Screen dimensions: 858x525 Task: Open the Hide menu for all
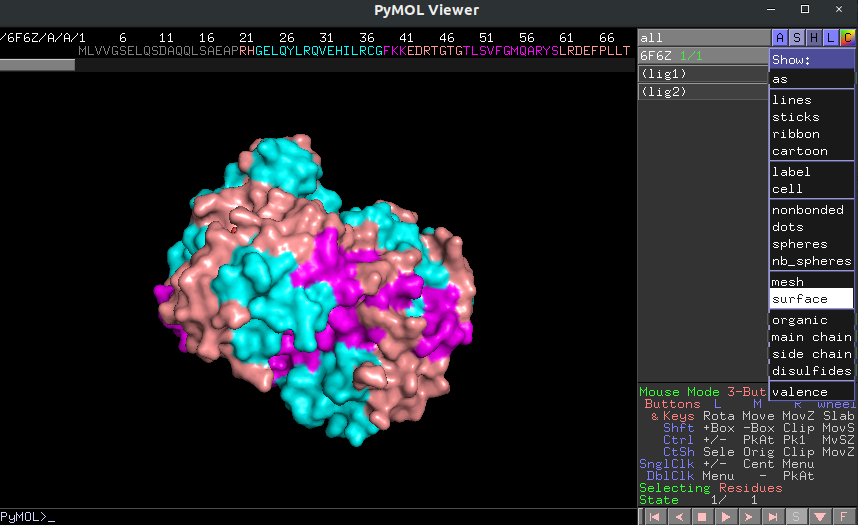(814, 38)
